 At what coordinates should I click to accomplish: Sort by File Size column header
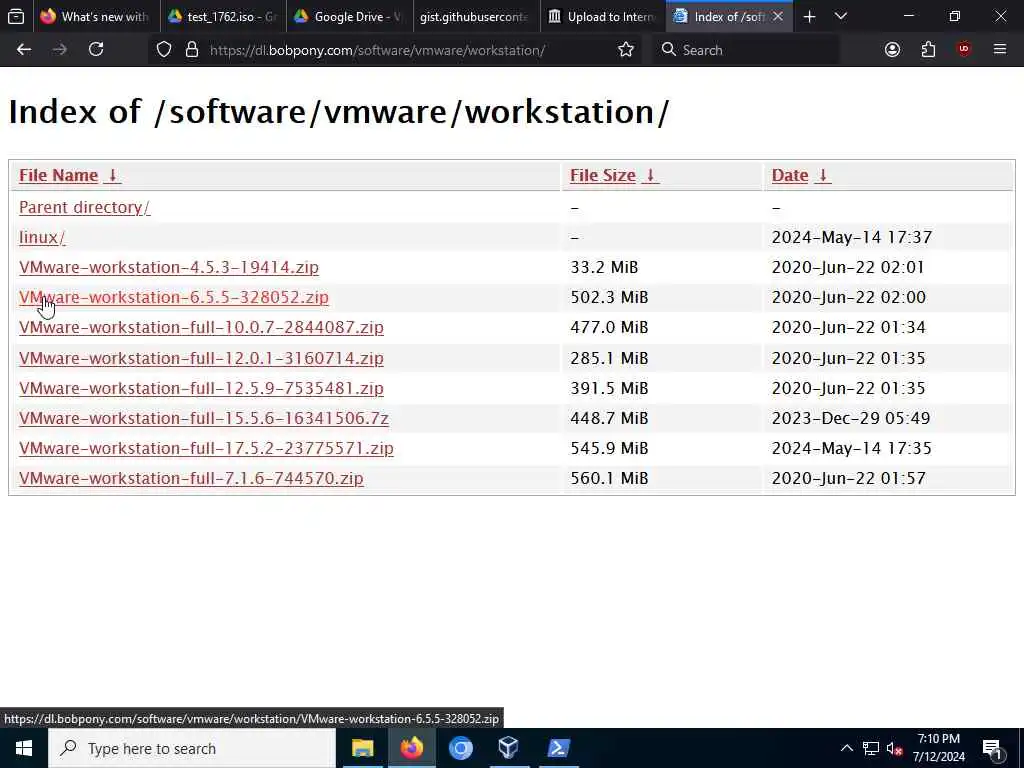click(603, 175)
